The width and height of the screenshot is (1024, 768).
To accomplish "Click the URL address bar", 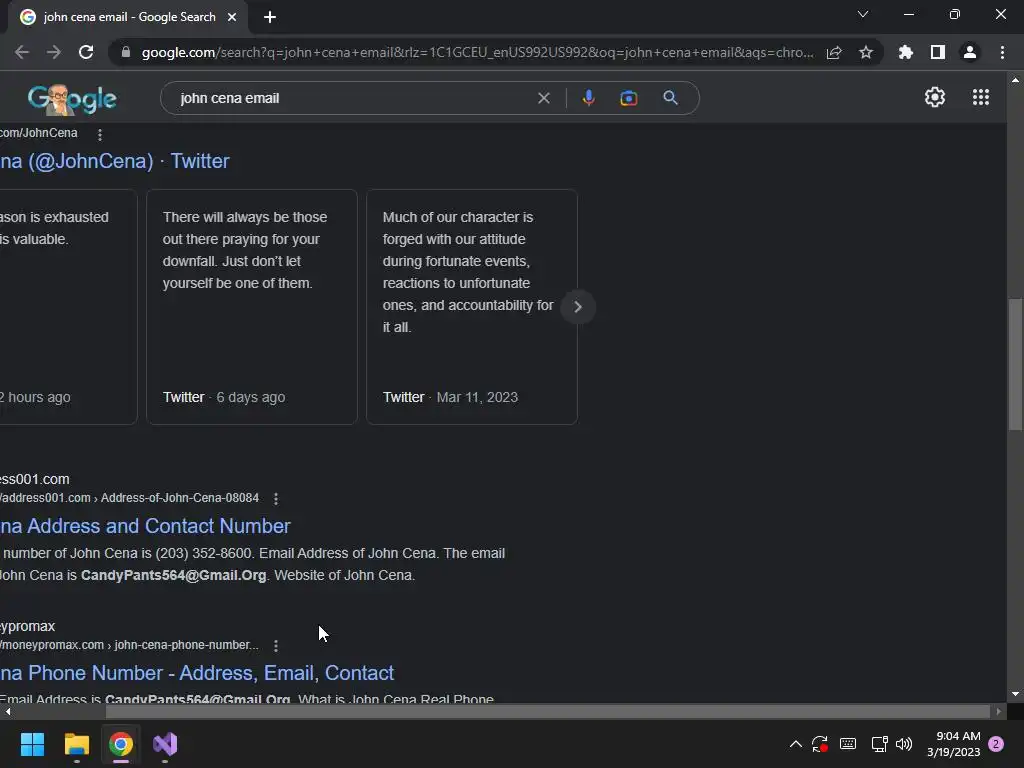I will click(477, 52).
